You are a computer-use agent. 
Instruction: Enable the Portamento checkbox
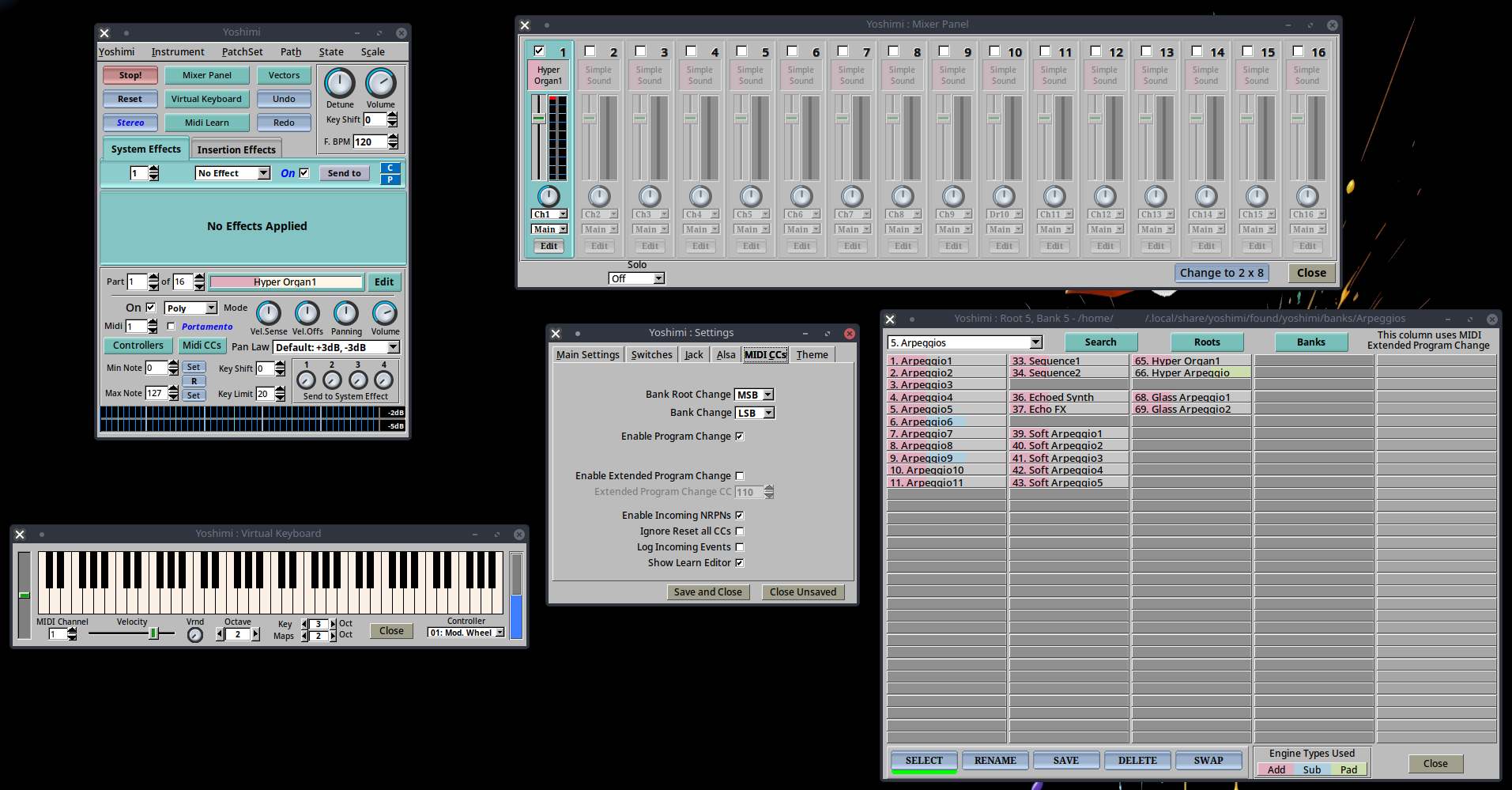(x=171, y=326)
